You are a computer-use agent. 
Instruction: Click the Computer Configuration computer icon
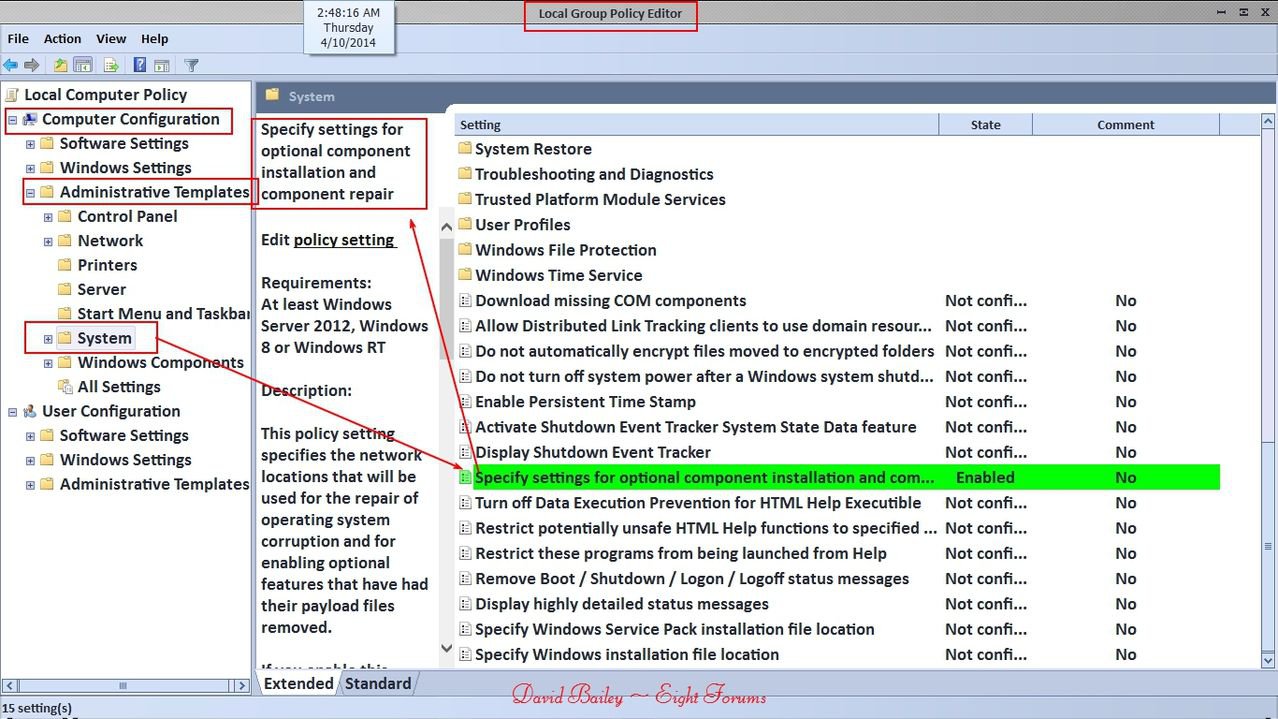point(30,119)
